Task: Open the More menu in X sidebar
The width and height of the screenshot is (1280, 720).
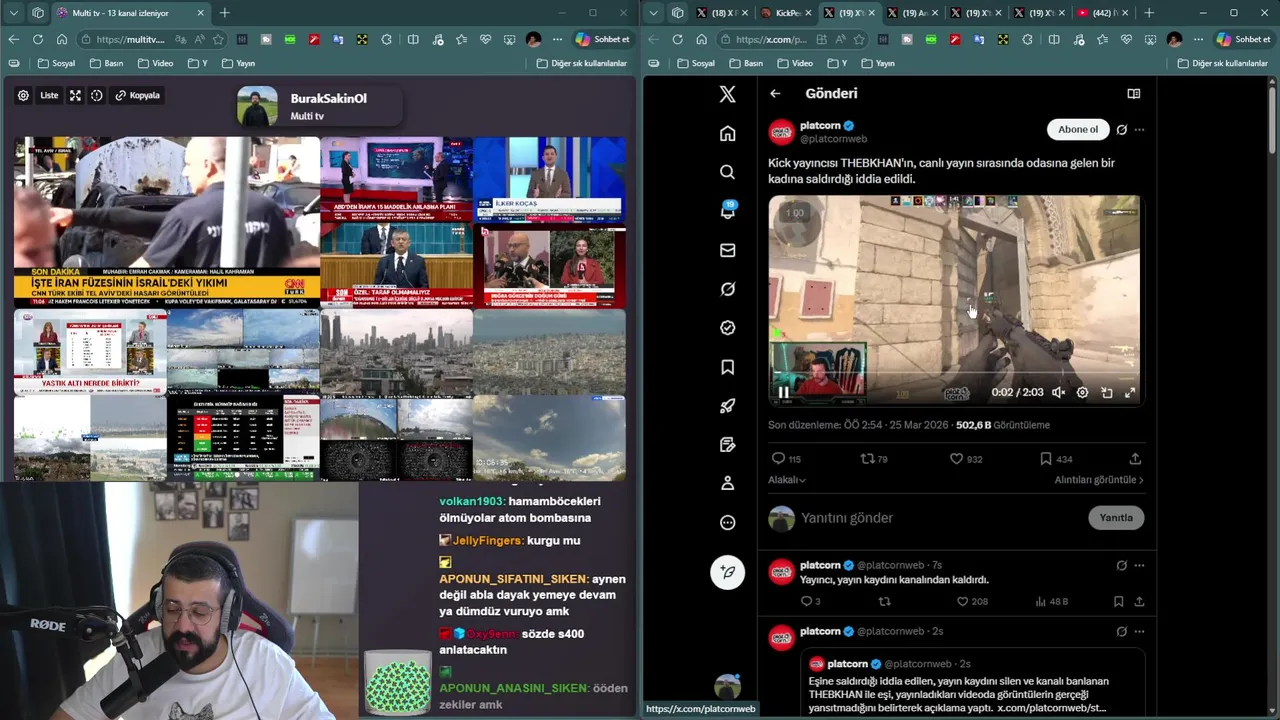Action: (x=727, y=522)
